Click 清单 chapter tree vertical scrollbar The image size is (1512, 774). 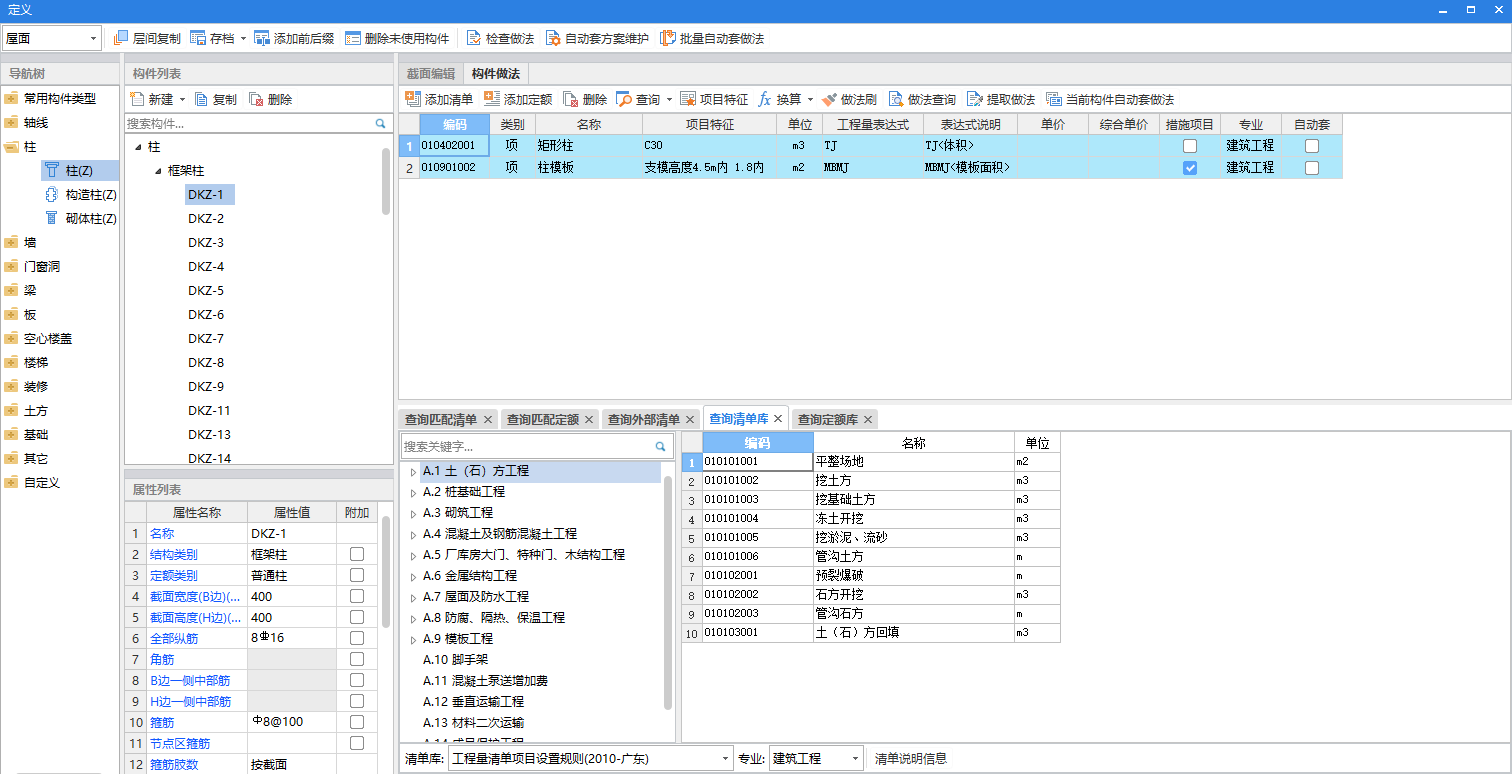coord(668,595)
